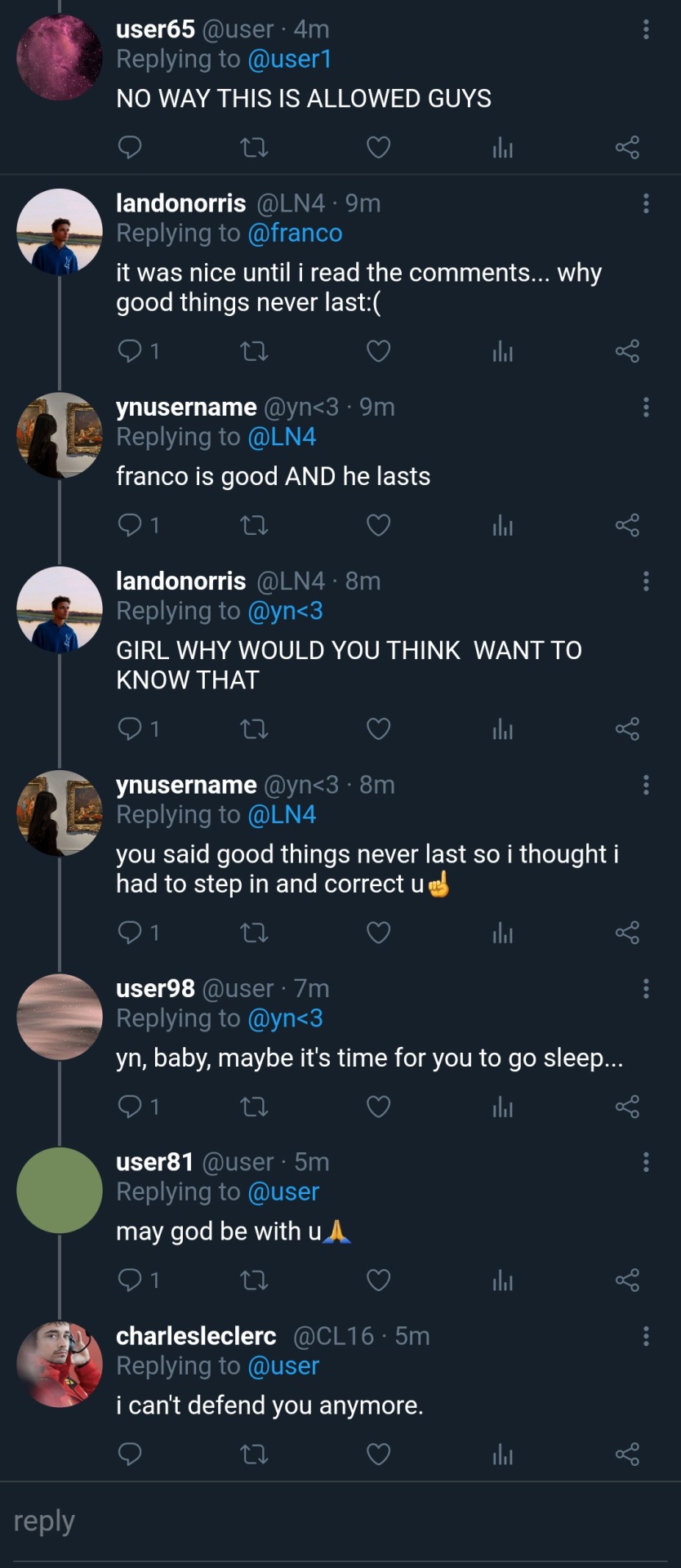The width and height of the screenshot is (681, 1568).
Task: View analytics on user65's tweet
Action: (503, 148)
